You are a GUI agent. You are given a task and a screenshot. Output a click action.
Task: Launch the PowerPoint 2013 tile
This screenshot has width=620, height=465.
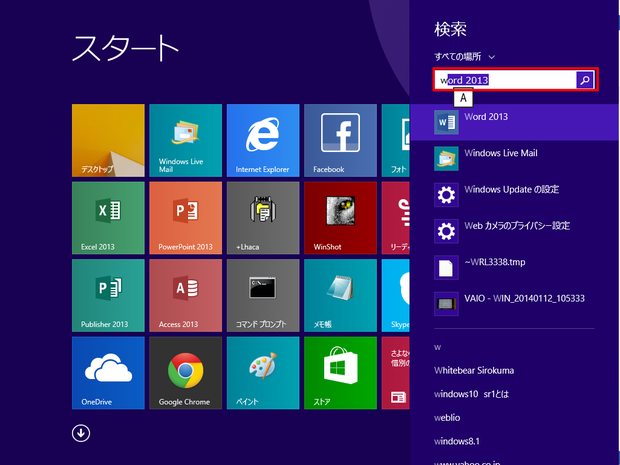(x=185, y=218)
